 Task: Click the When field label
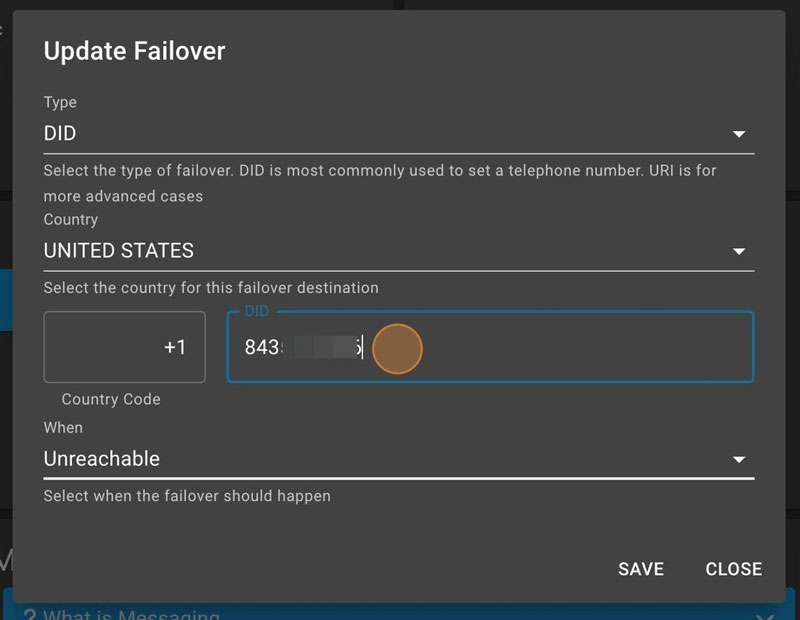(63, 427)
